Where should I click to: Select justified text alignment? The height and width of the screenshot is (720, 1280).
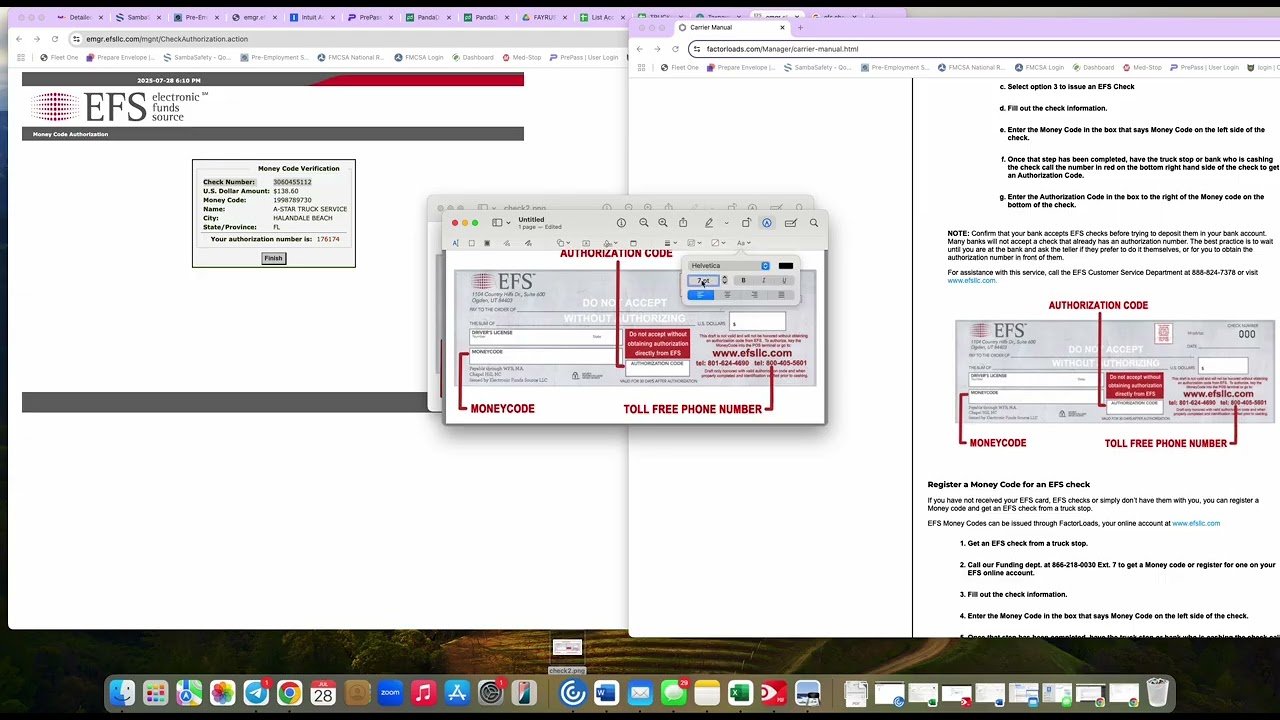[x=781, y=295]
